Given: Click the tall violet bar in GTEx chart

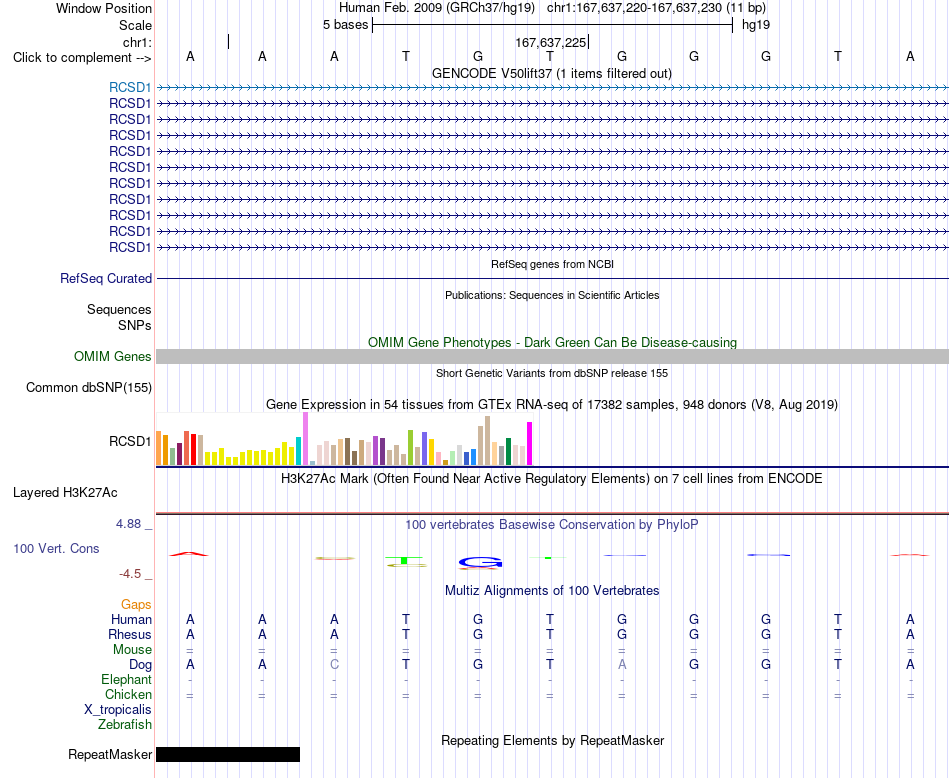Looking at the screenshot, I should [x=305, y=439].
